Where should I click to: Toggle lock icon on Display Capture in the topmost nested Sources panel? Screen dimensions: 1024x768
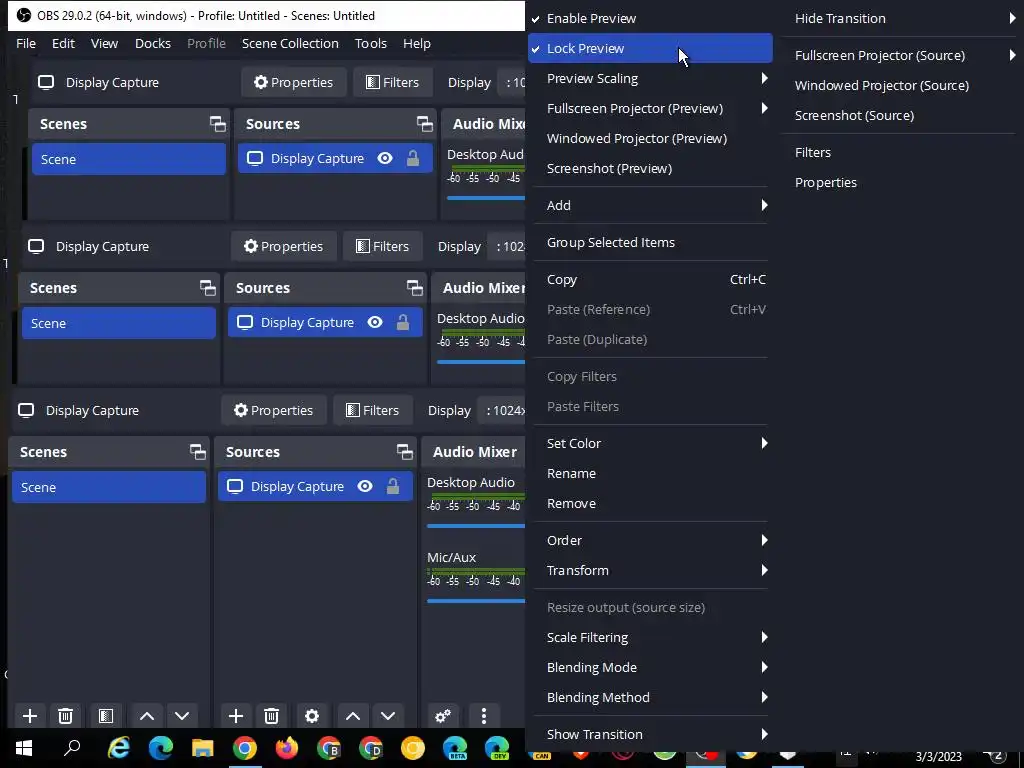[x=413, y=158]
